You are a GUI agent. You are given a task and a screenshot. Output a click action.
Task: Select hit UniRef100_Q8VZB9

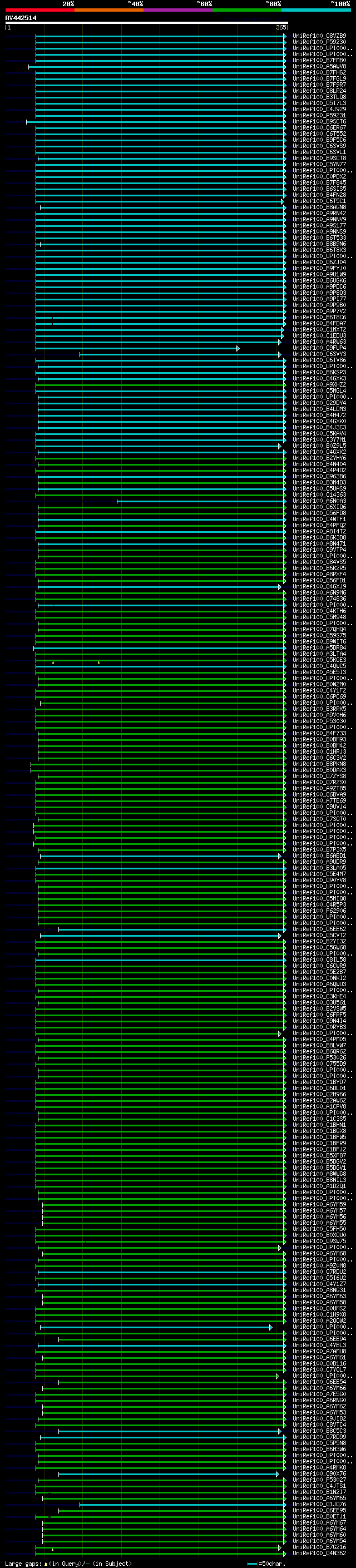tap(319, 36)
